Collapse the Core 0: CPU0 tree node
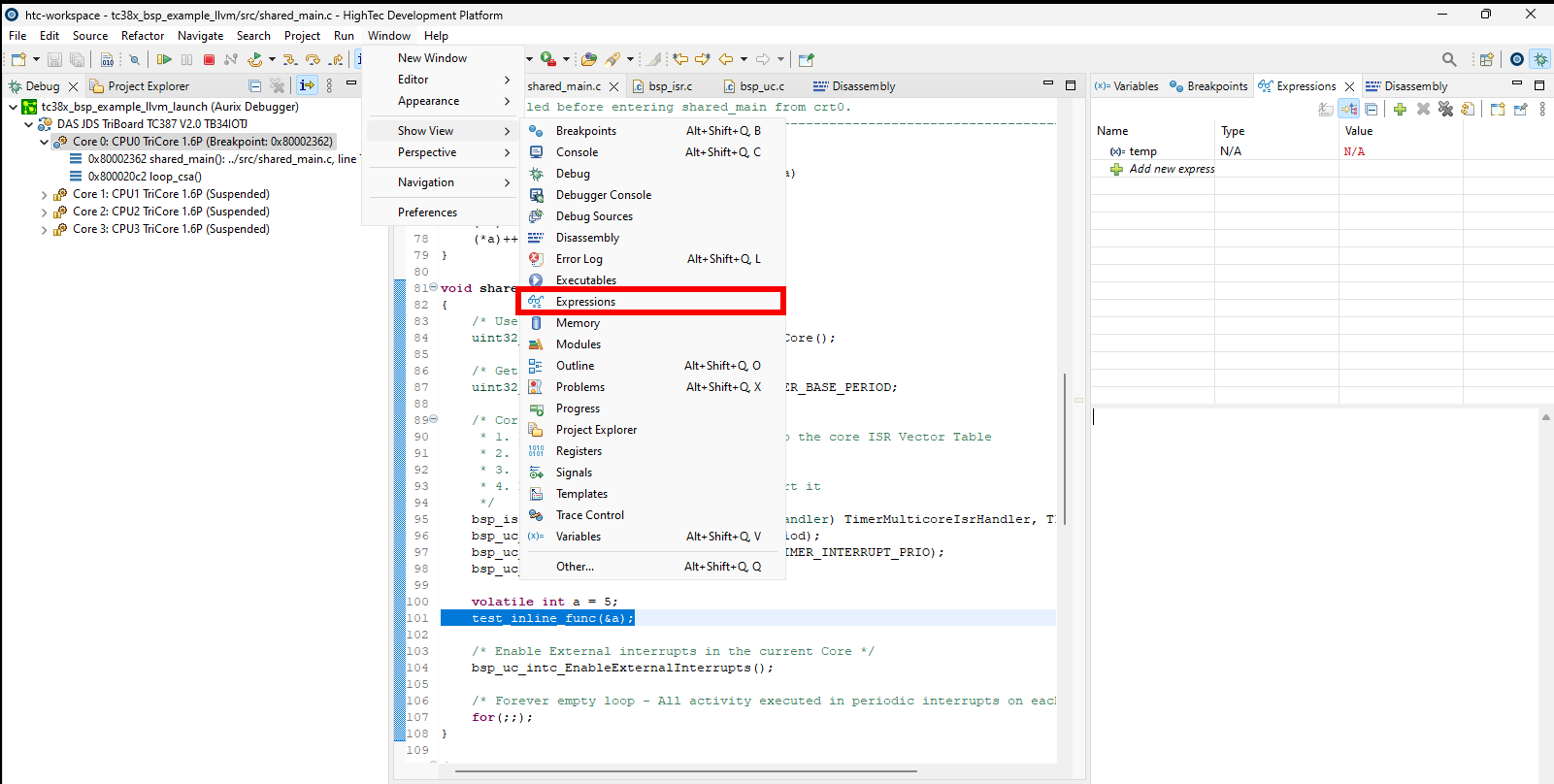 tap(45, 142)
